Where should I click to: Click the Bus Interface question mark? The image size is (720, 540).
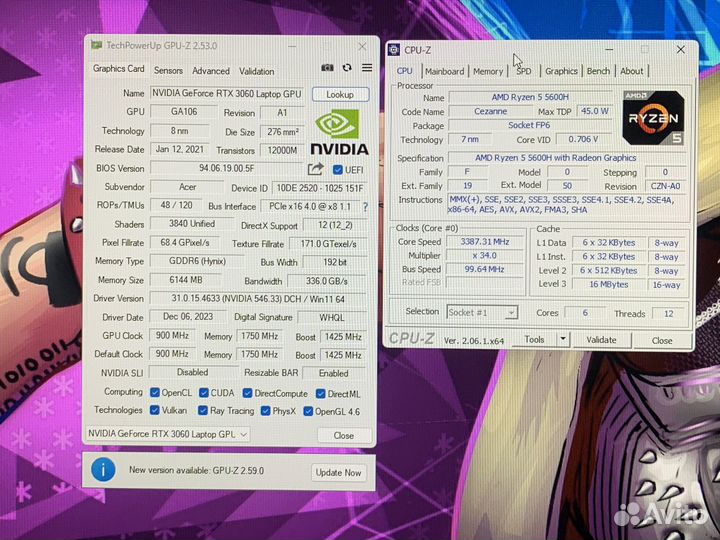pyautogui.click(x=365, y=207)
